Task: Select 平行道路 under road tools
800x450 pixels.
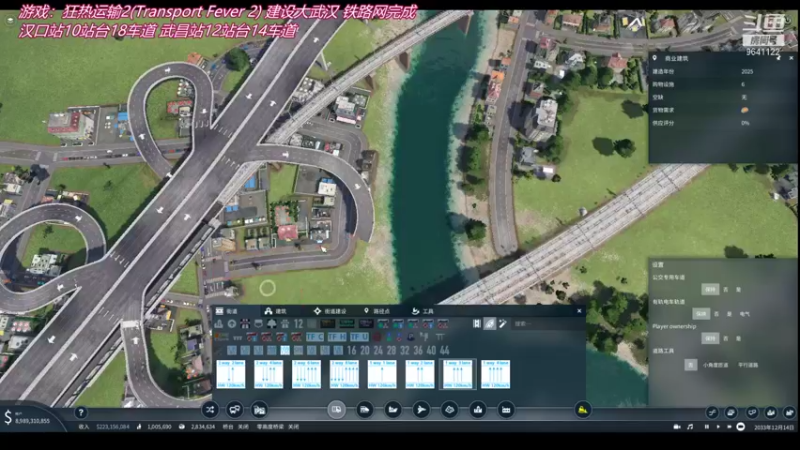Action: click(x=748, y=365)
